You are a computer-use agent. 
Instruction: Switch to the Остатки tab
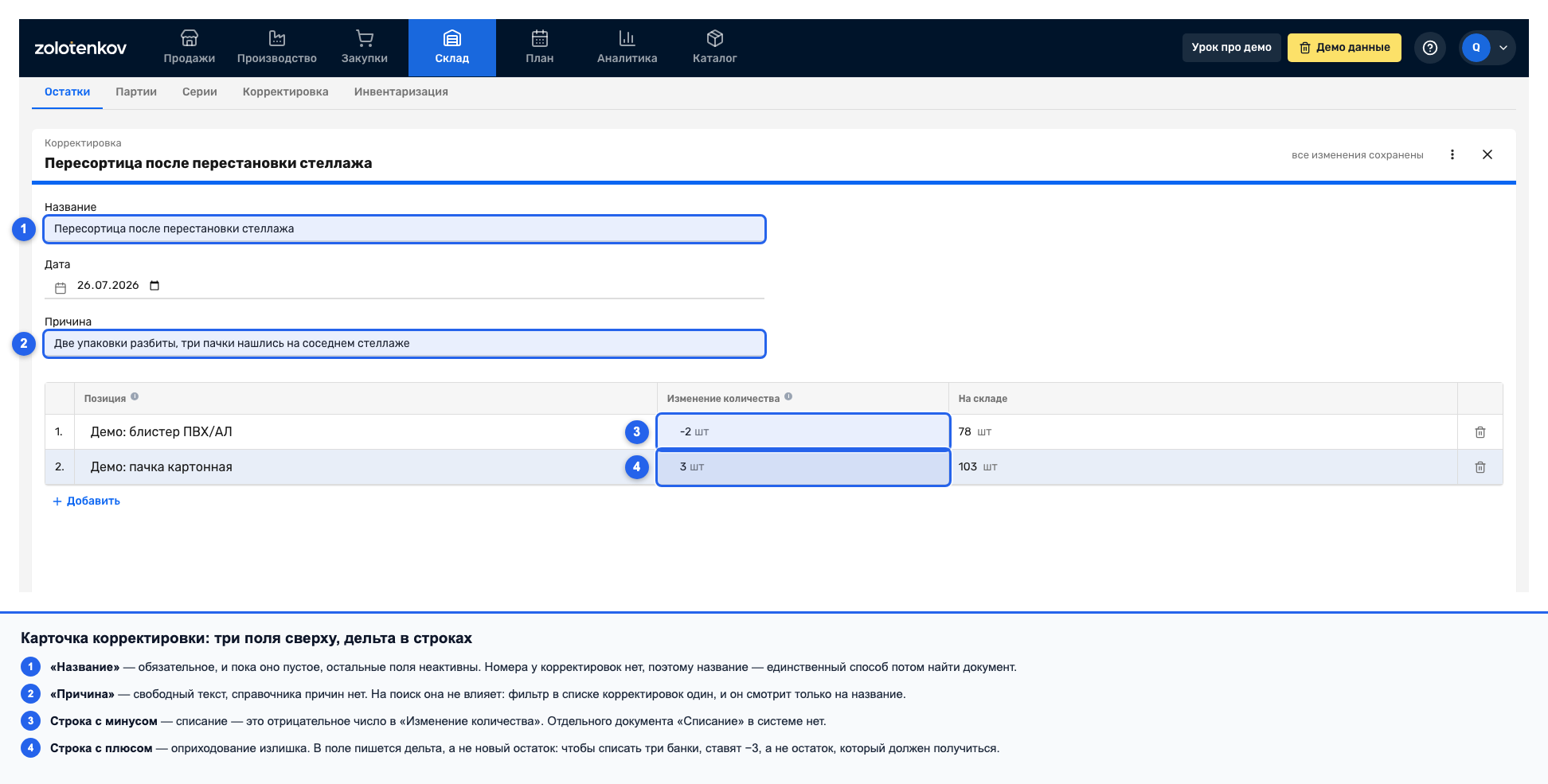(67, 92)
